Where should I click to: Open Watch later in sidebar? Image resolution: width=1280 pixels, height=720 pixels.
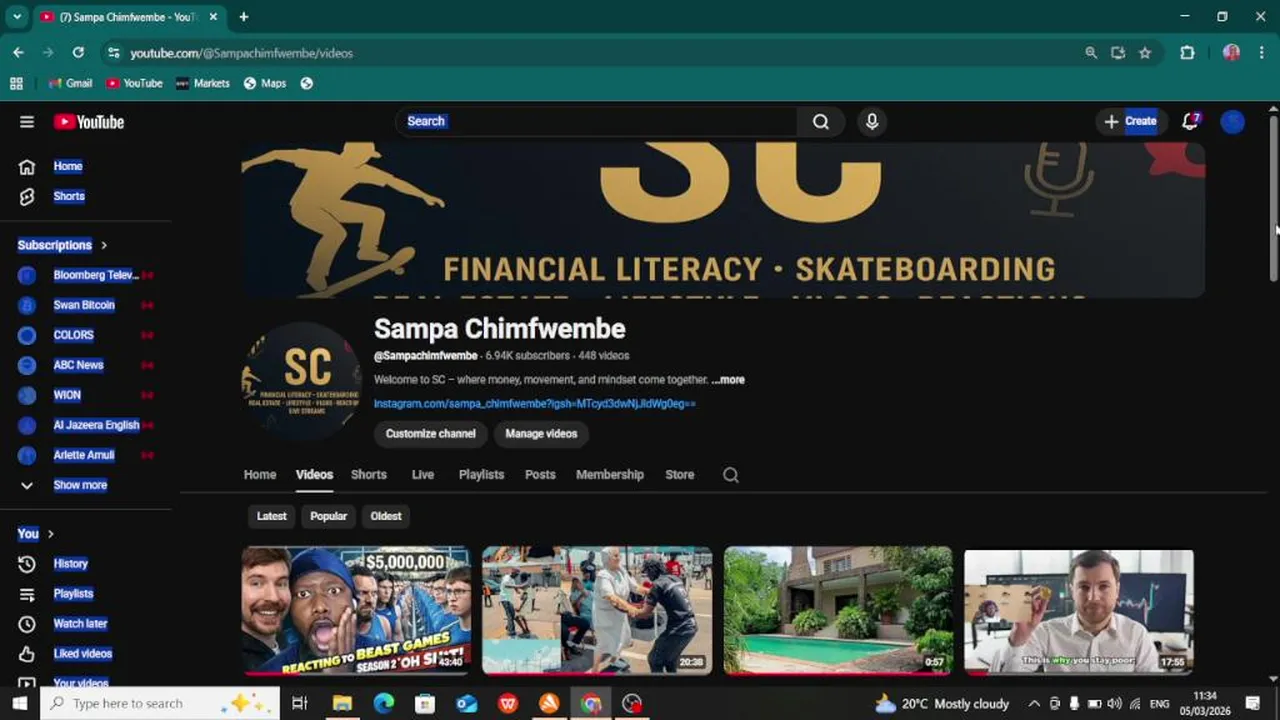[x=80, y=624]
